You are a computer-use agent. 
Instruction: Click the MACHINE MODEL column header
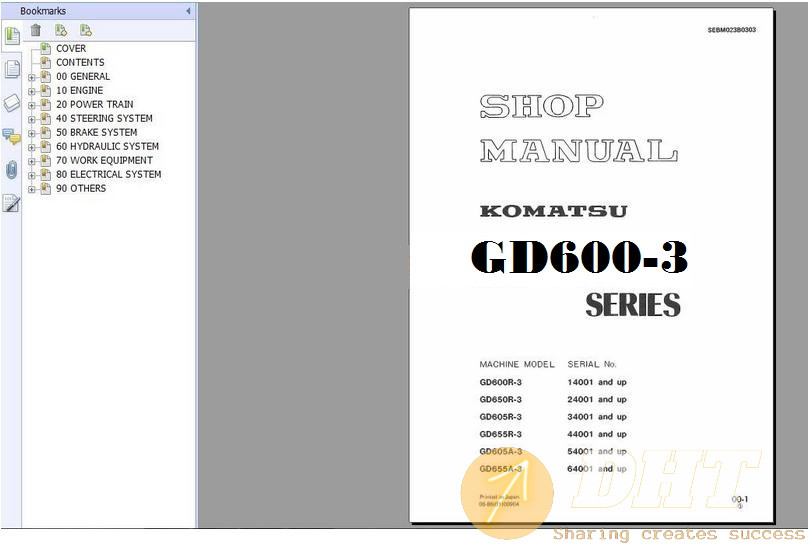tap(517, 364)
